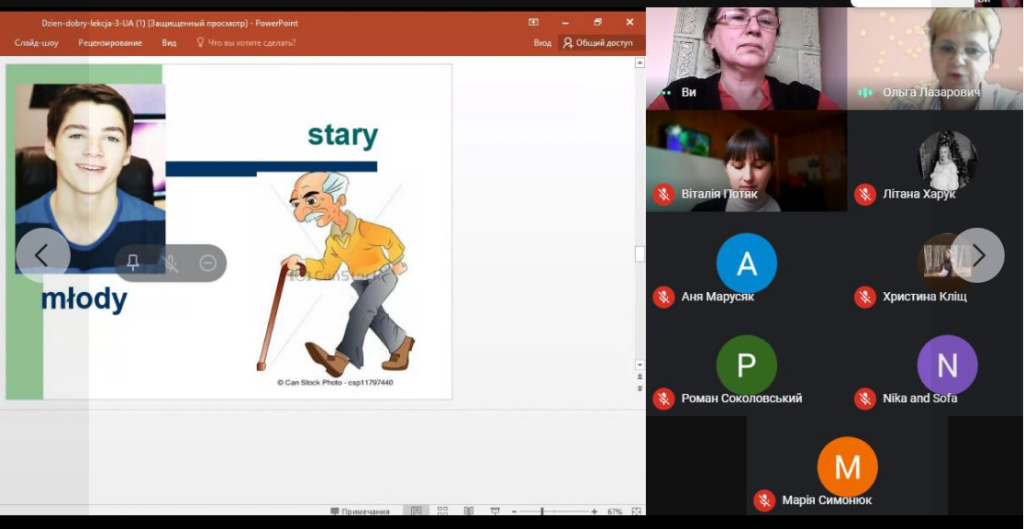This screenshot has width=1024, height=529.
Task: Go to the next page of participants
Action: pyautogui.click(x=977, y=256)
